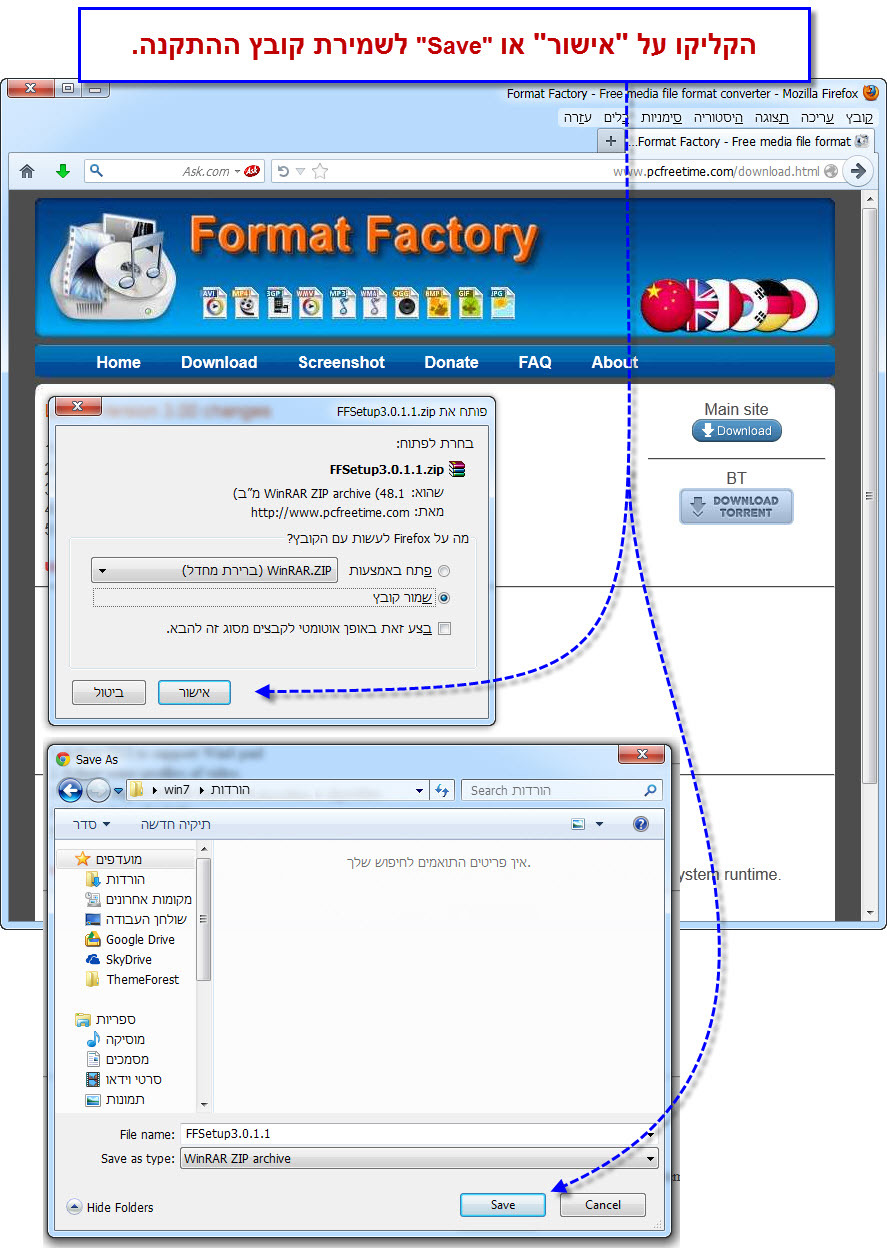The height and width of the screenshot is (1254, 887).
Task: Click the reload arrow in the address bar
Action: pyautogui.click(x=283, y=171)
